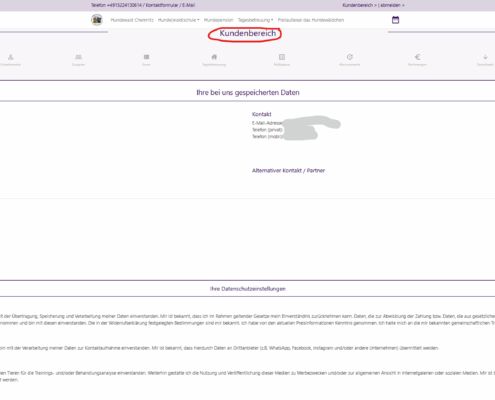The image size is (495, 400).
Task: Open the Abonnements refresh icon
Action: [350, 57]
